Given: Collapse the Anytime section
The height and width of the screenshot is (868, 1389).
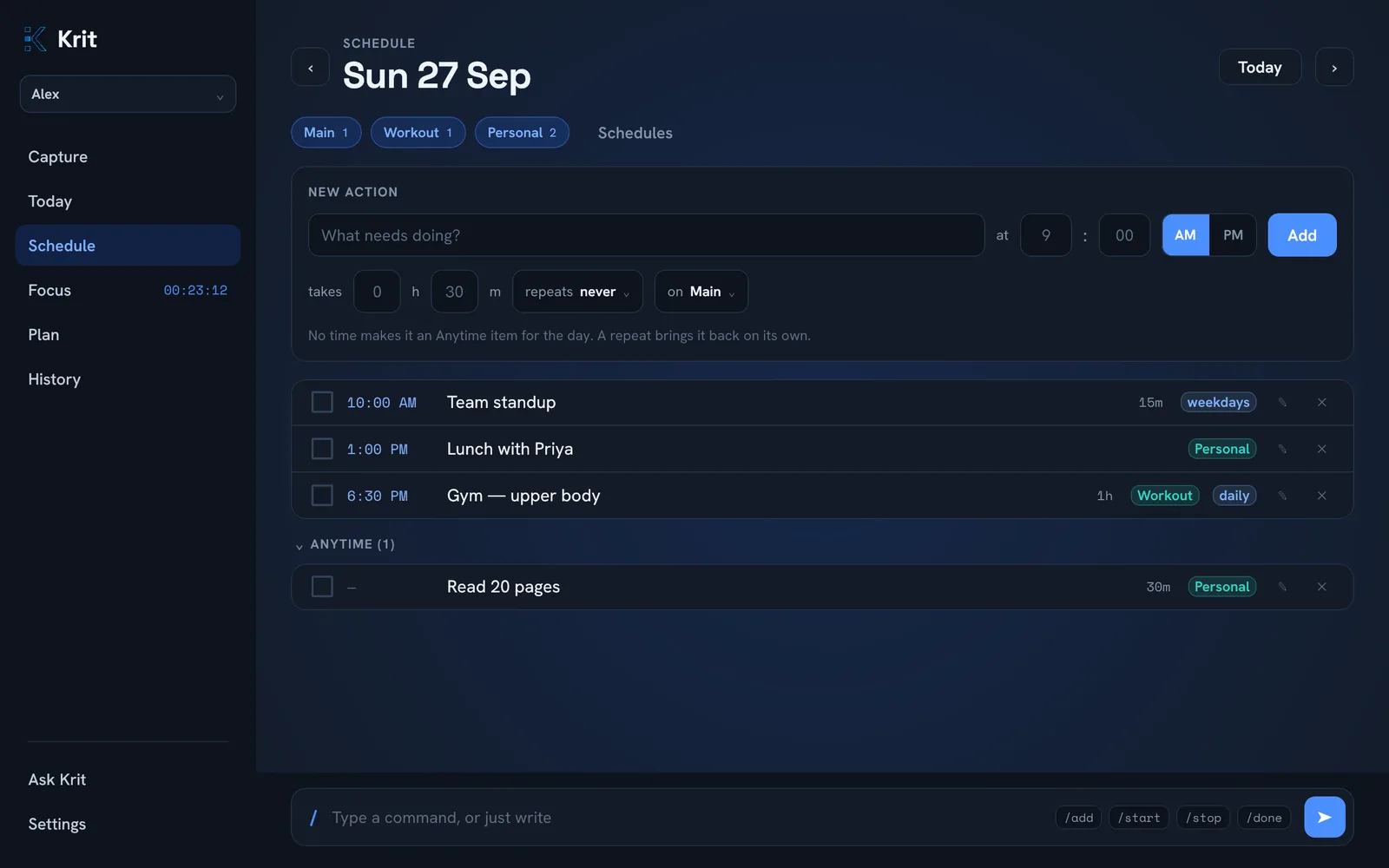Looking at the screenshot, I should tap(346, 545).
